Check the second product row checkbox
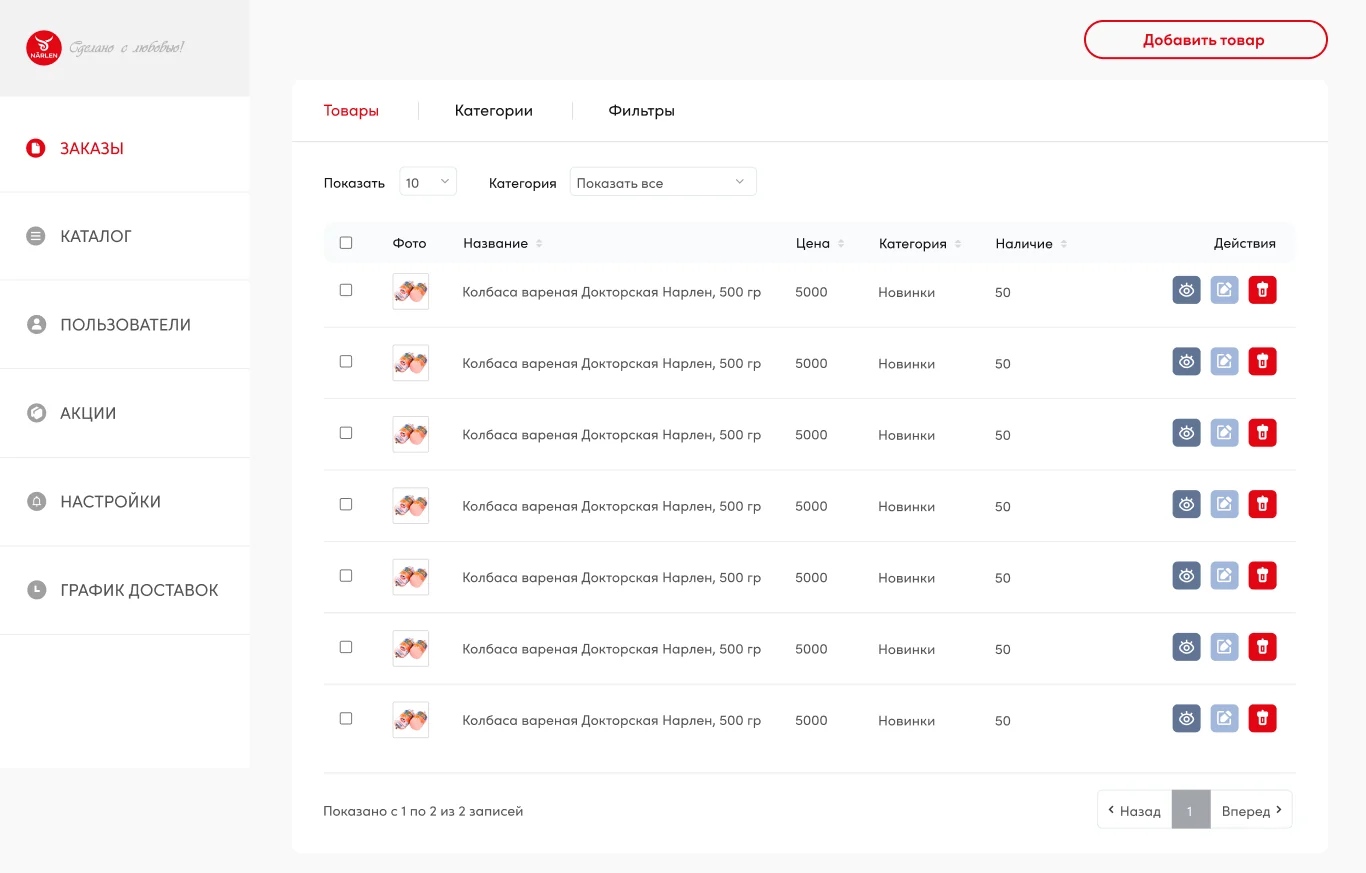Viewport: 1366px width, 873px height. (x=346, y=361)
